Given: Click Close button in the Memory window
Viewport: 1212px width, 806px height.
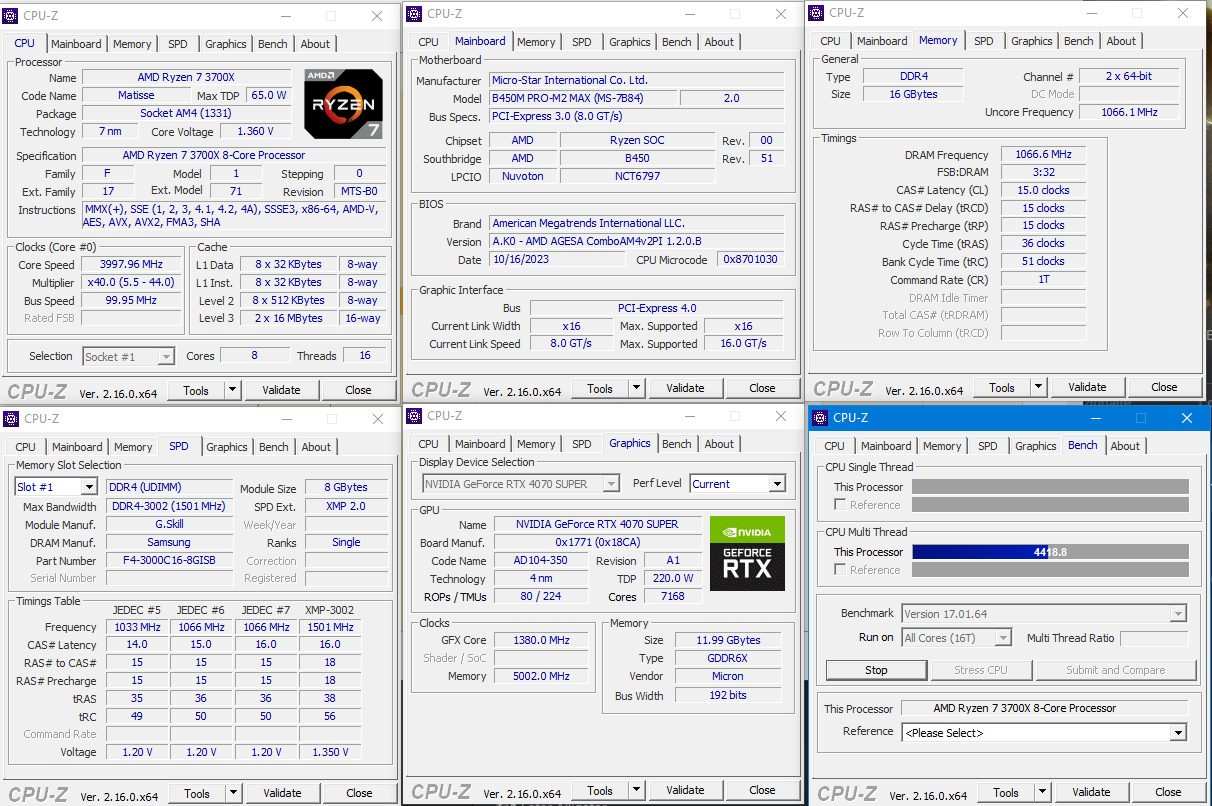Looking at the screenshot, I should pos(1164,387).
